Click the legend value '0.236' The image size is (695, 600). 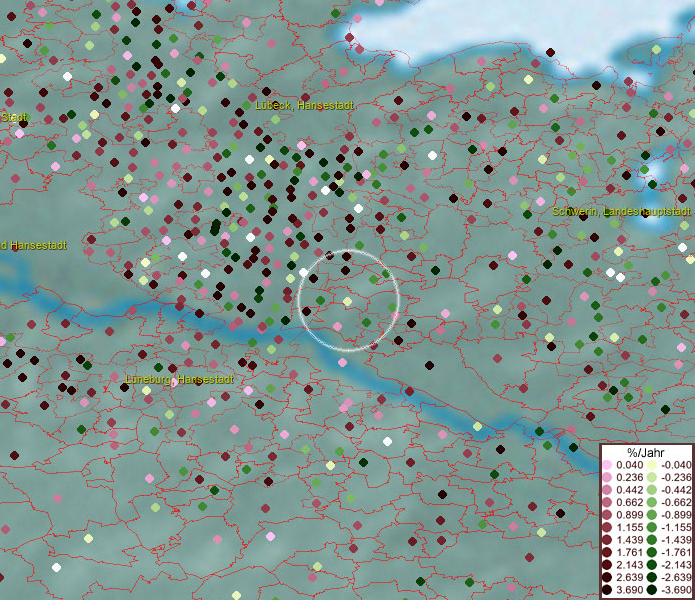pyautogui.click(x=629, y=477)
